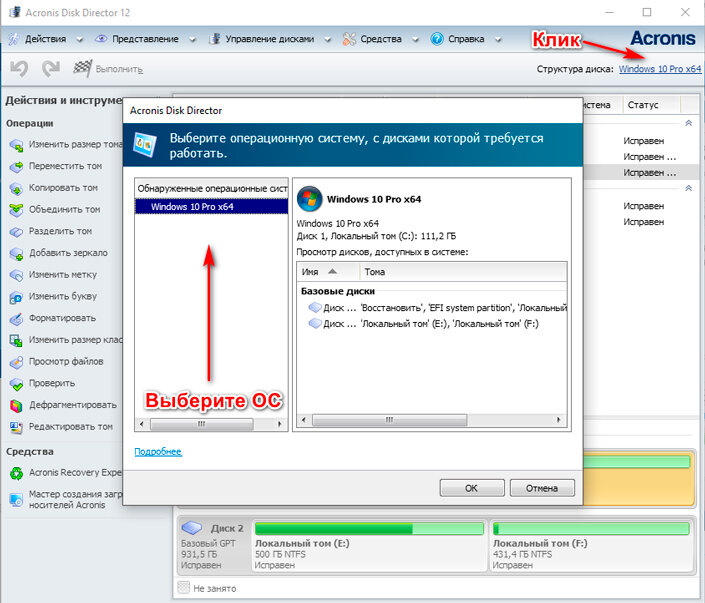Viewport: 705px width, 603px height.
Task: Click the Windows 10 Pro x64 disk structure link
Action: click(660, 69)
